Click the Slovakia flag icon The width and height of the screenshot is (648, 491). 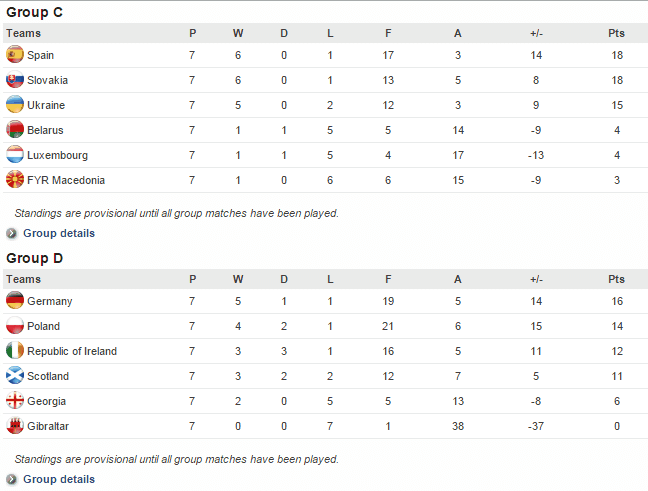point(15,80)
